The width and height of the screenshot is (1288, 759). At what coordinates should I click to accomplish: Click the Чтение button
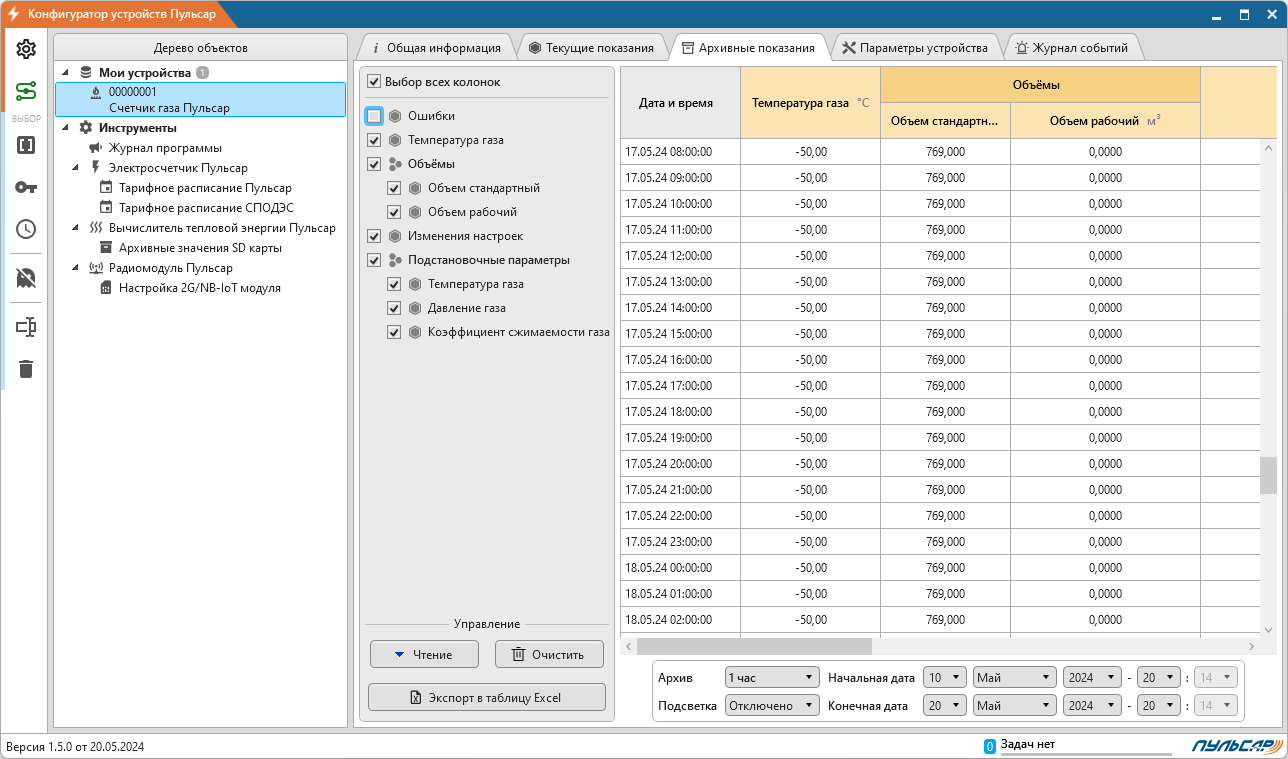[424, 655]
